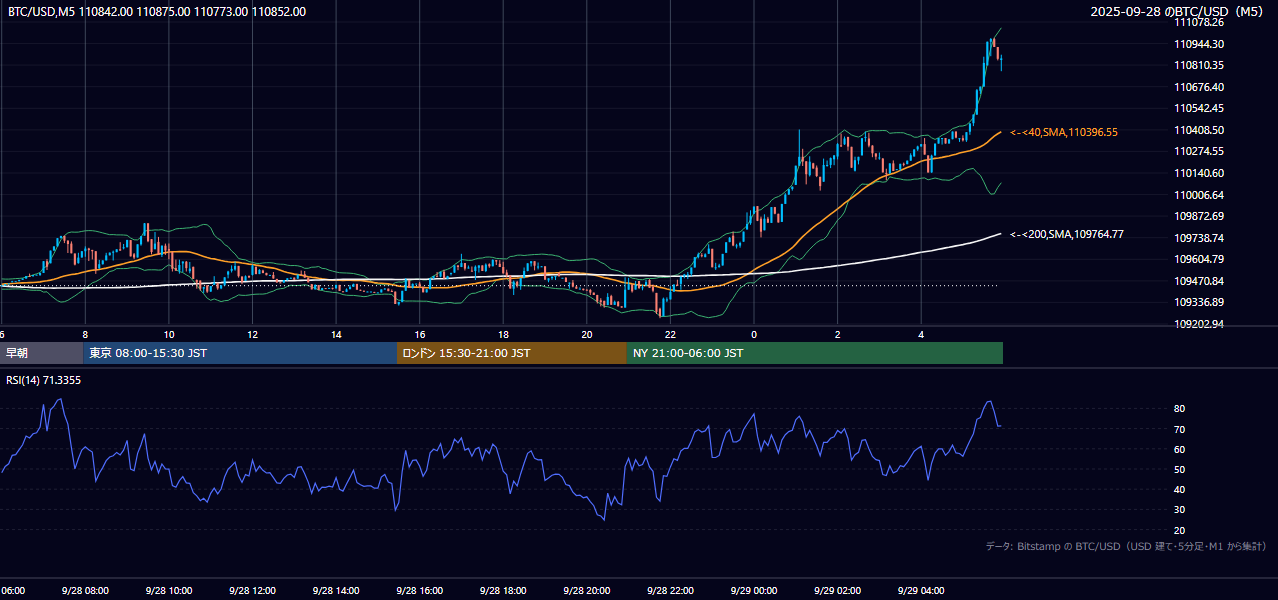Image resolution: width=1278 pixels, height=600 pixels.
Task: Click the 200 SMA label 109764.77
Action: click(1066, 234)
